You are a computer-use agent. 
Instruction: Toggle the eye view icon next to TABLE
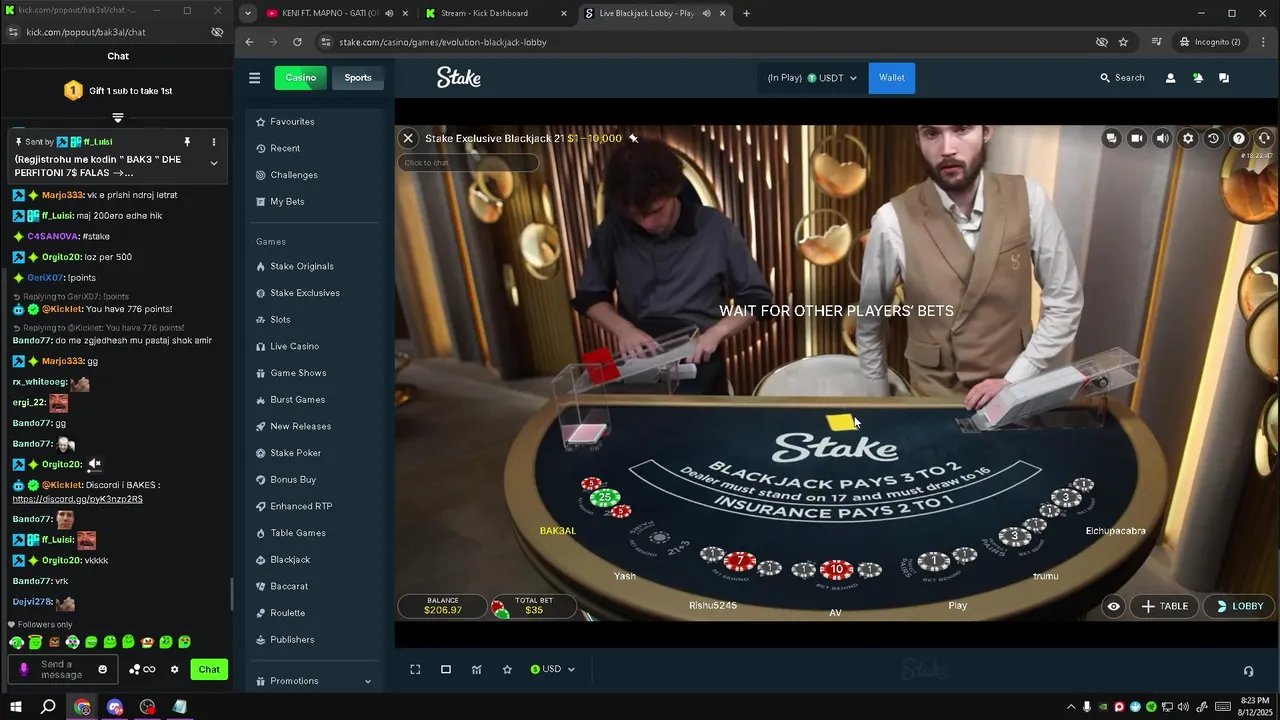[1113, 606]
